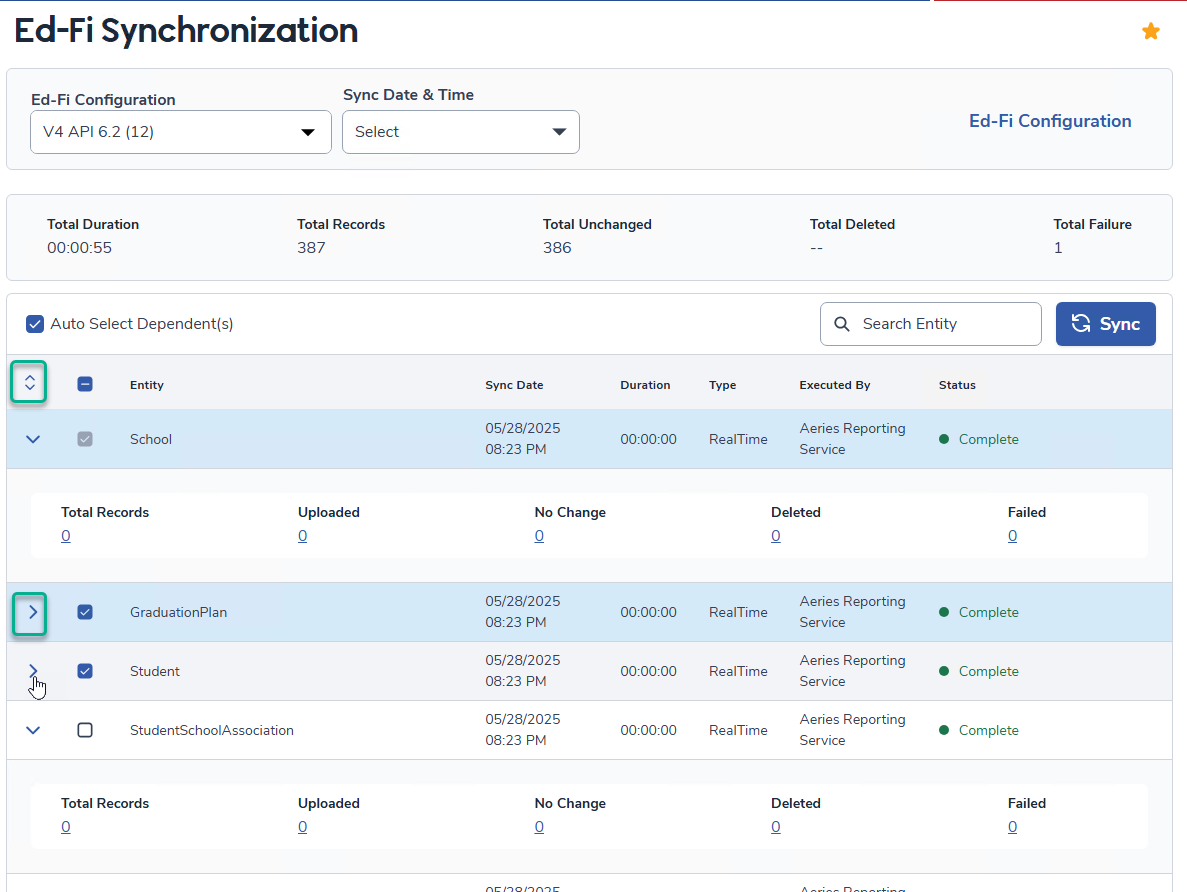Screen dimensions: 1187x892
Task: Uncheck the Student row checkbox
Action: (85, 671)
